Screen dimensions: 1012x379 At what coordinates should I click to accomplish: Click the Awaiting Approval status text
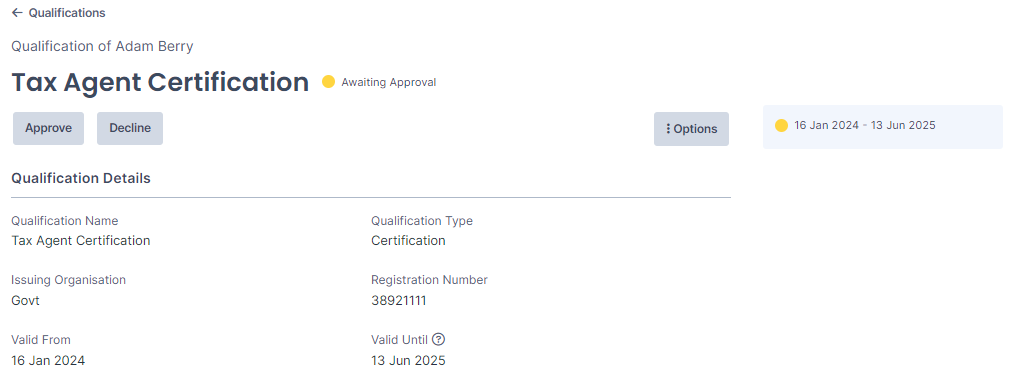[x=389, y=83]
